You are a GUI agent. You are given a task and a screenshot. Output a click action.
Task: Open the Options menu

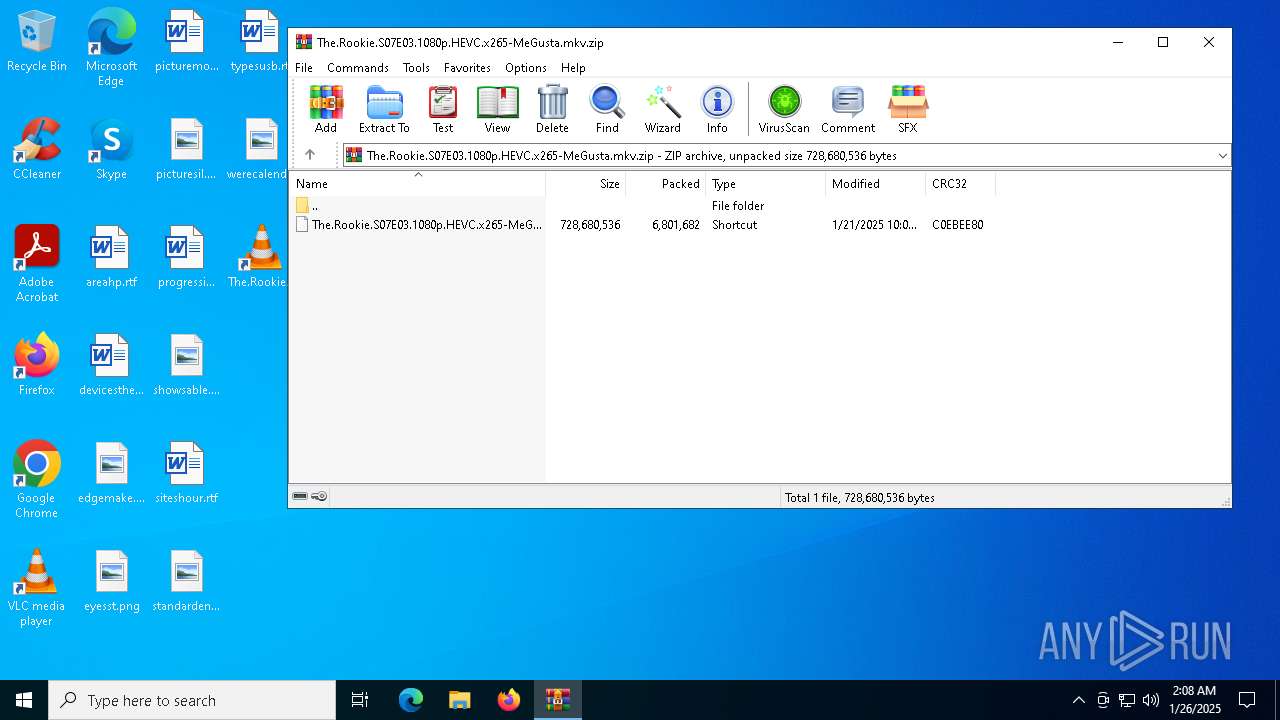[x=526, y=68]
